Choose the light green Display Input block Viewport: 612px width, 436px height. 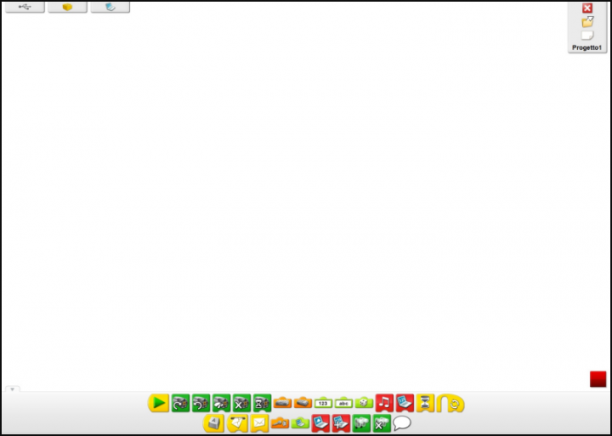(x=300, y=423)
